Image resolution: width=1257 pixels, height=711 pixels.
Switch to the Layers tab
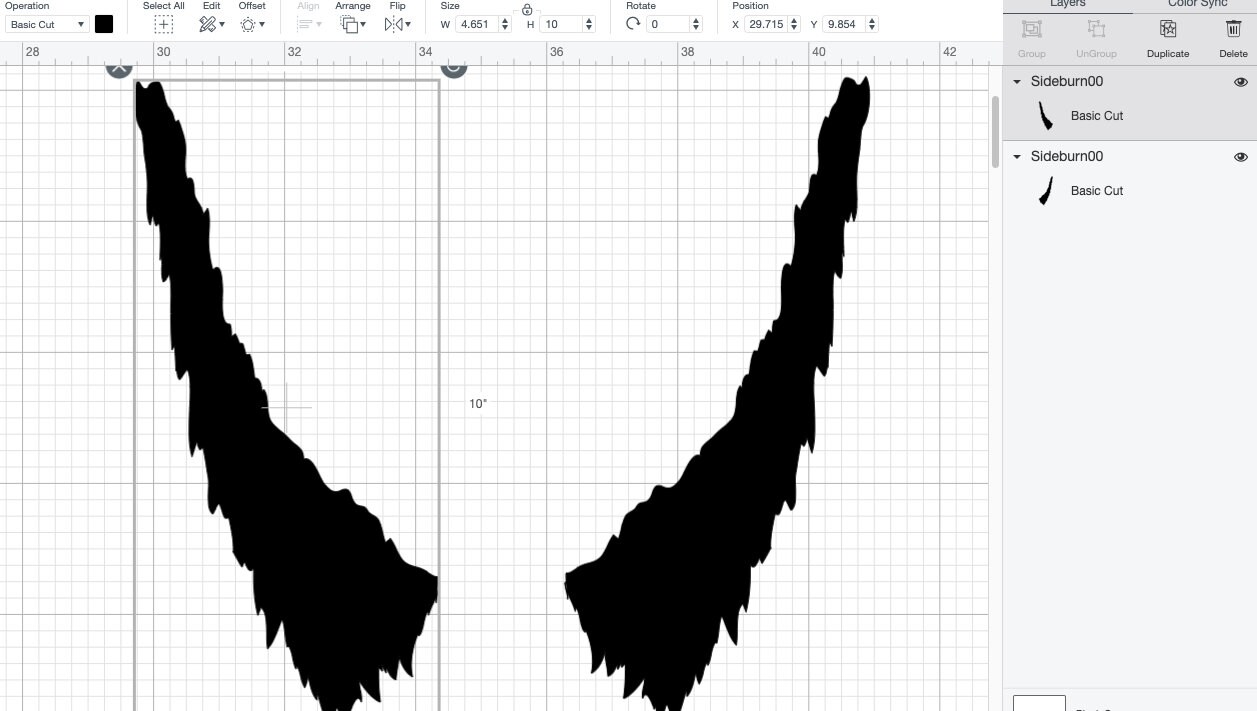click(x=1067, y=5)
